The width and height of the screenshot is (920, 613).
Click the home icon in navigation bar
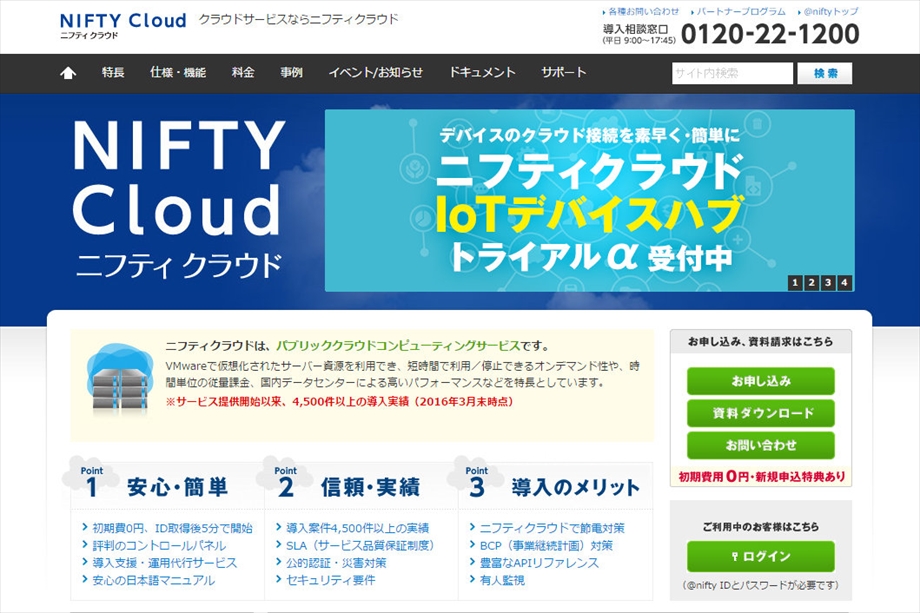point(68,73)
